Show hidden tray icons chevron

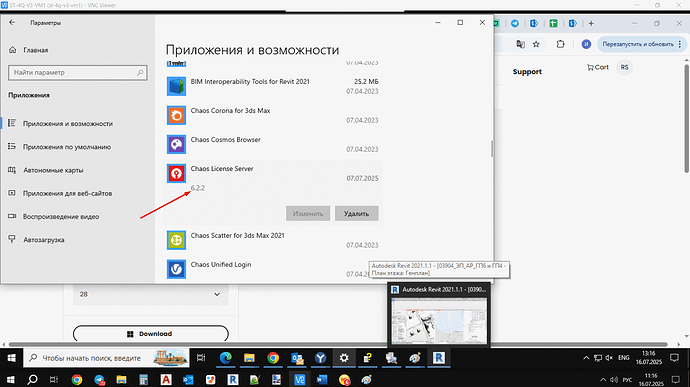coord(586,358)
